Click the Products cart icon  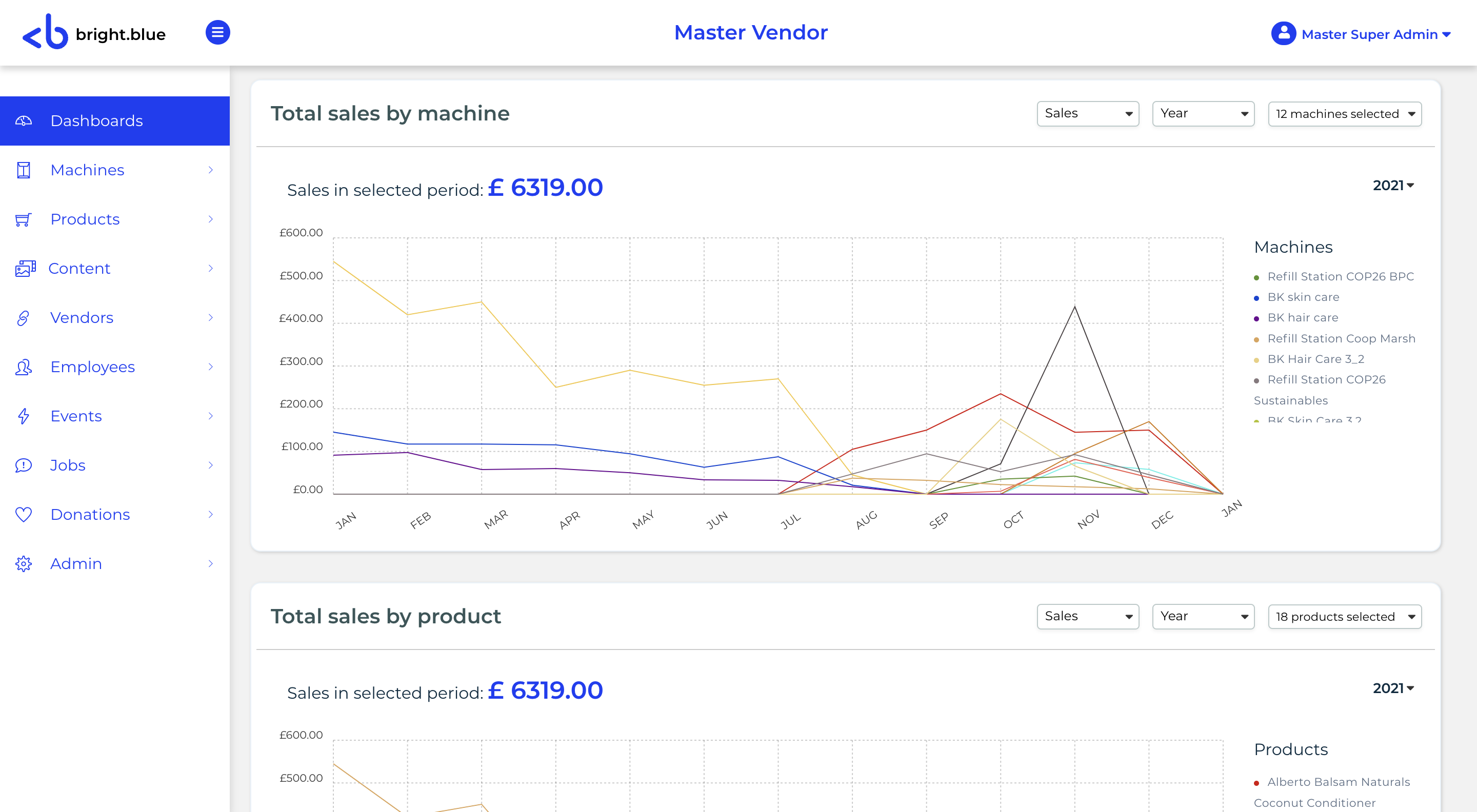tap(24, 219)
